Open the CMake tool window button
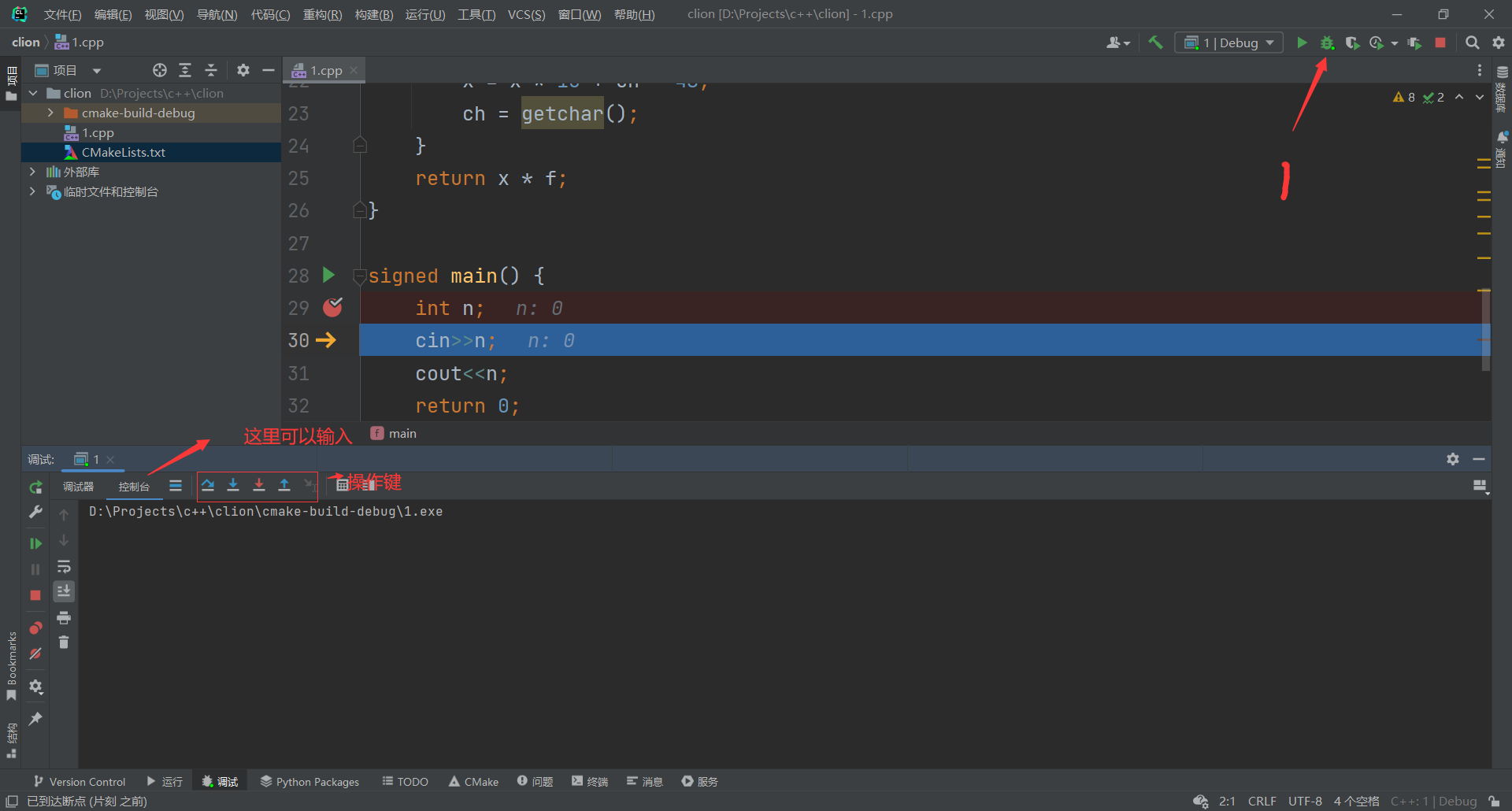 pyautogui.click(x=473, y=782)
